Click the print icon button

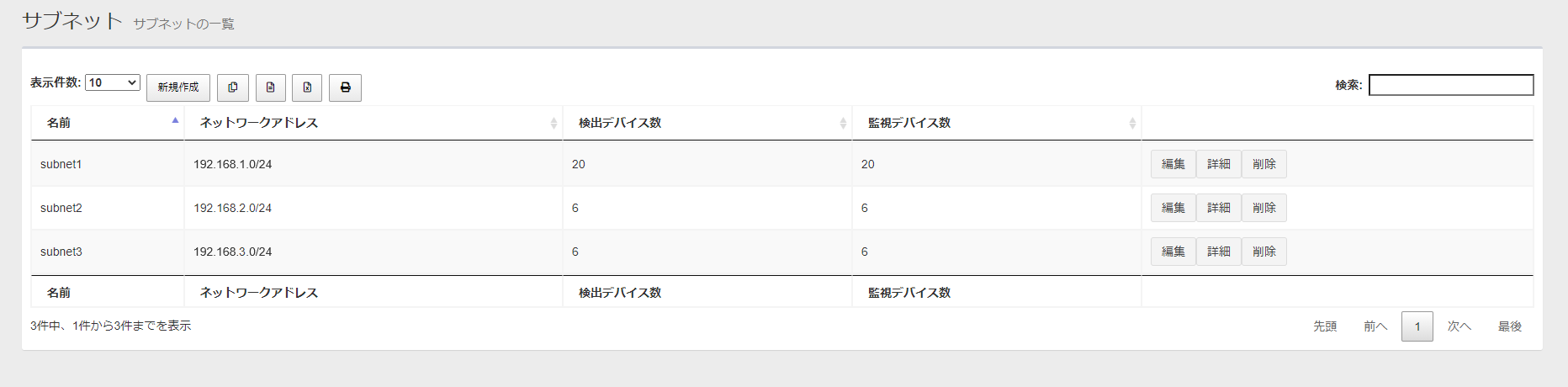click(x=345, y=87)
